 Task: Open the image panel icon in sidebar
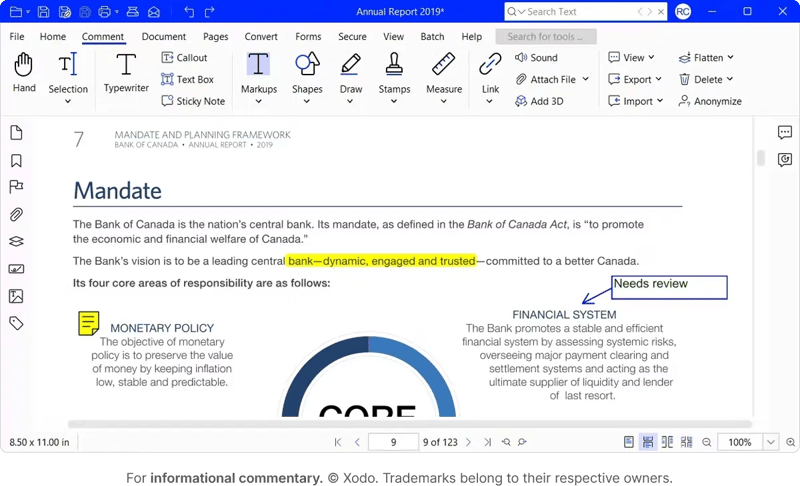16,296
